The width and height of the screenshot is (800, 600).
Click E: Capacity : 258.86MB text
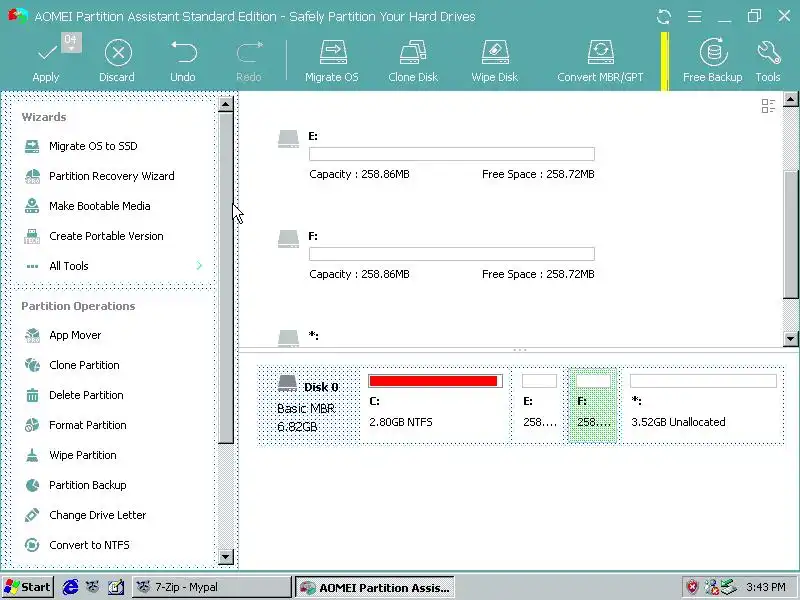tap(359, 174)
